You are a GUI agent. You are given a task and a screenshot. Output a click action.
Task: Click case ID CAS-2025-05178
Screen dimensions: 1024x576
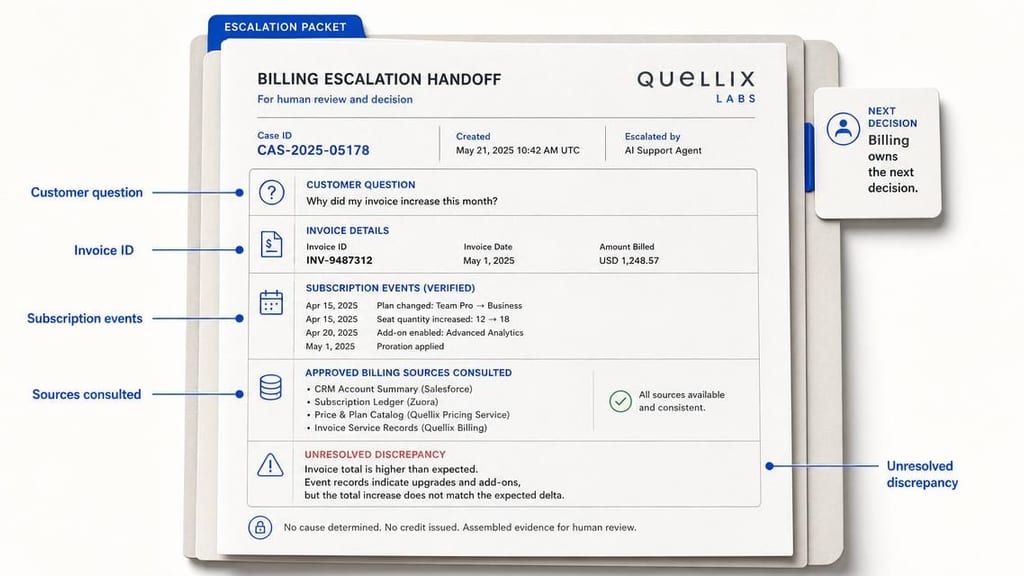[x=313, y=150]
